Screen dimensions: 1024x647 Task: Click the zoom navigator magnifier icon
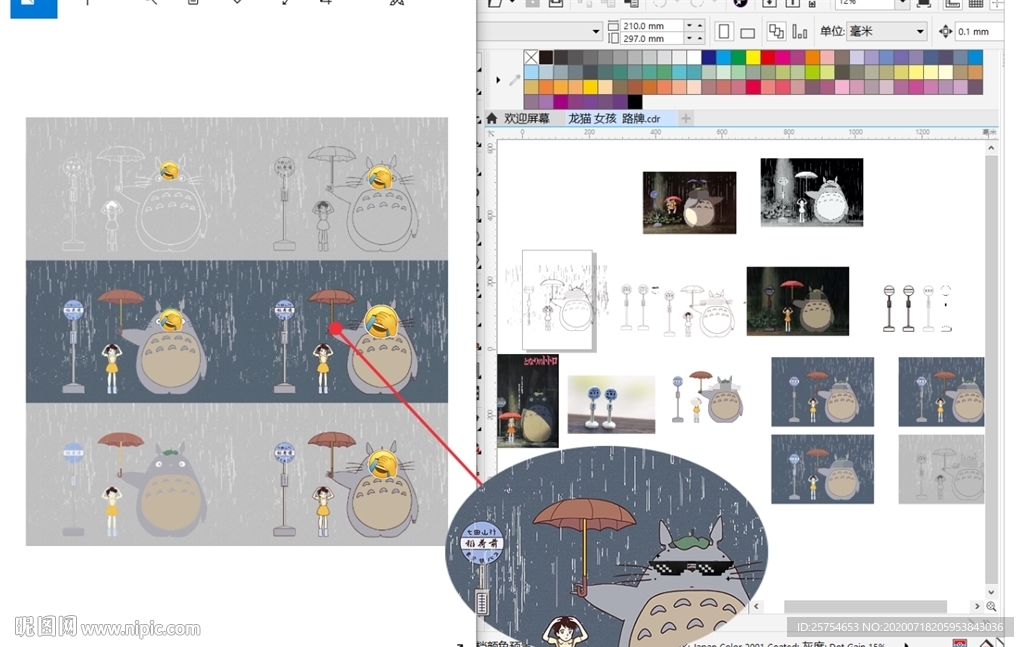[x=991, y=606]
